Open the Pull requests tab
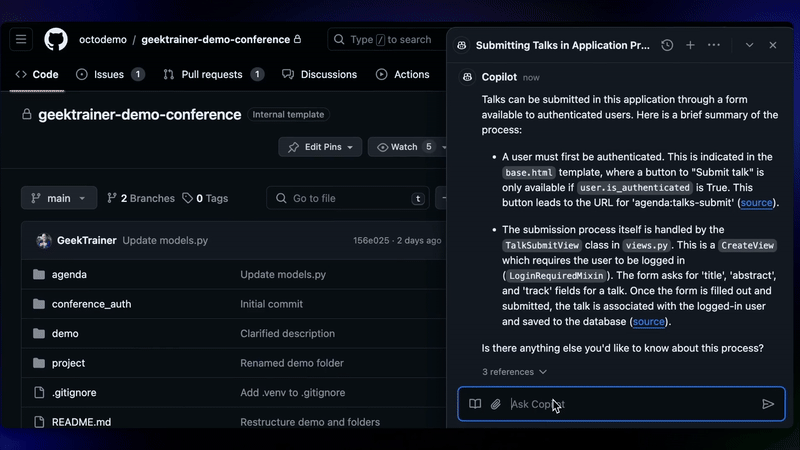 (x=213, y=74)
